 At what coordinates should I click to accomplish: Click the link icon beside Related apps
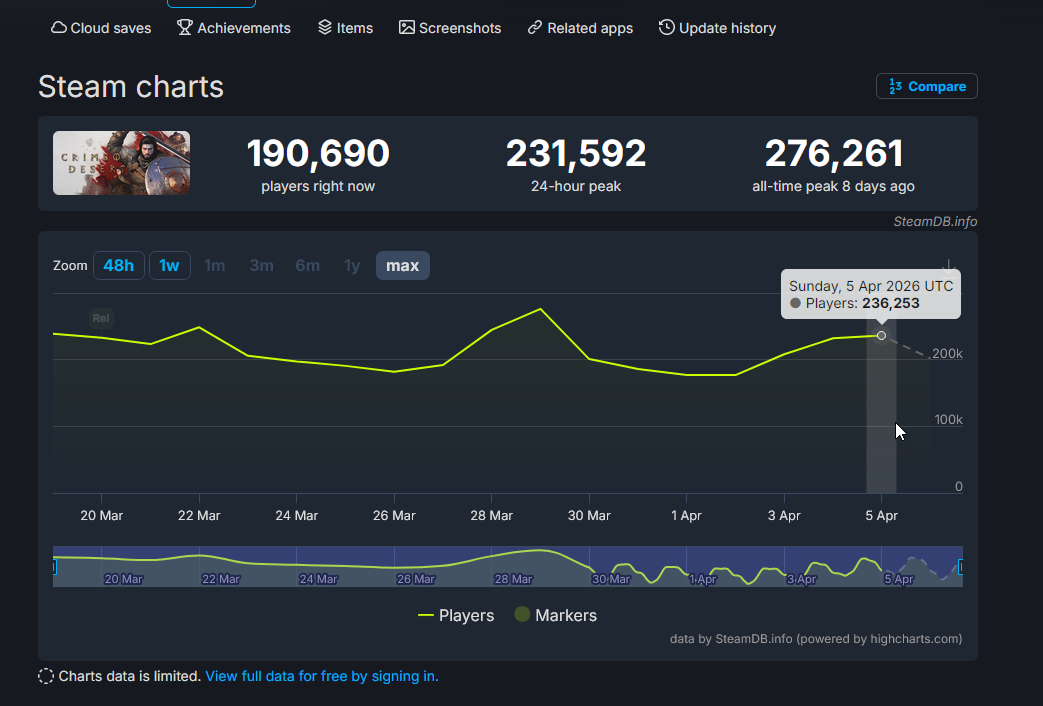coord(535,27)
